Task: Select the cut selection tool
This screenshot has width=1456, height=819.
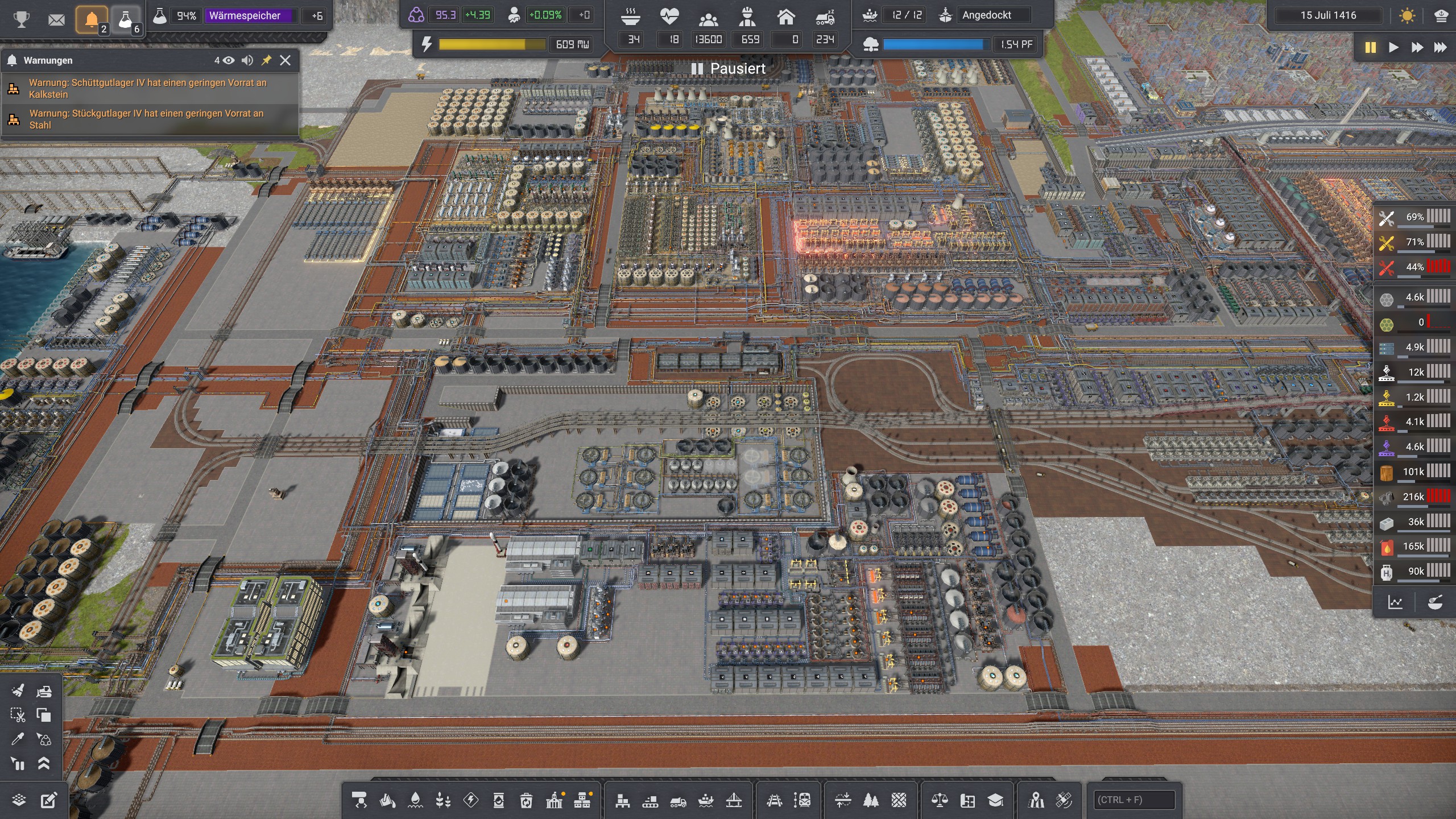Action: [x=18, y=715]
